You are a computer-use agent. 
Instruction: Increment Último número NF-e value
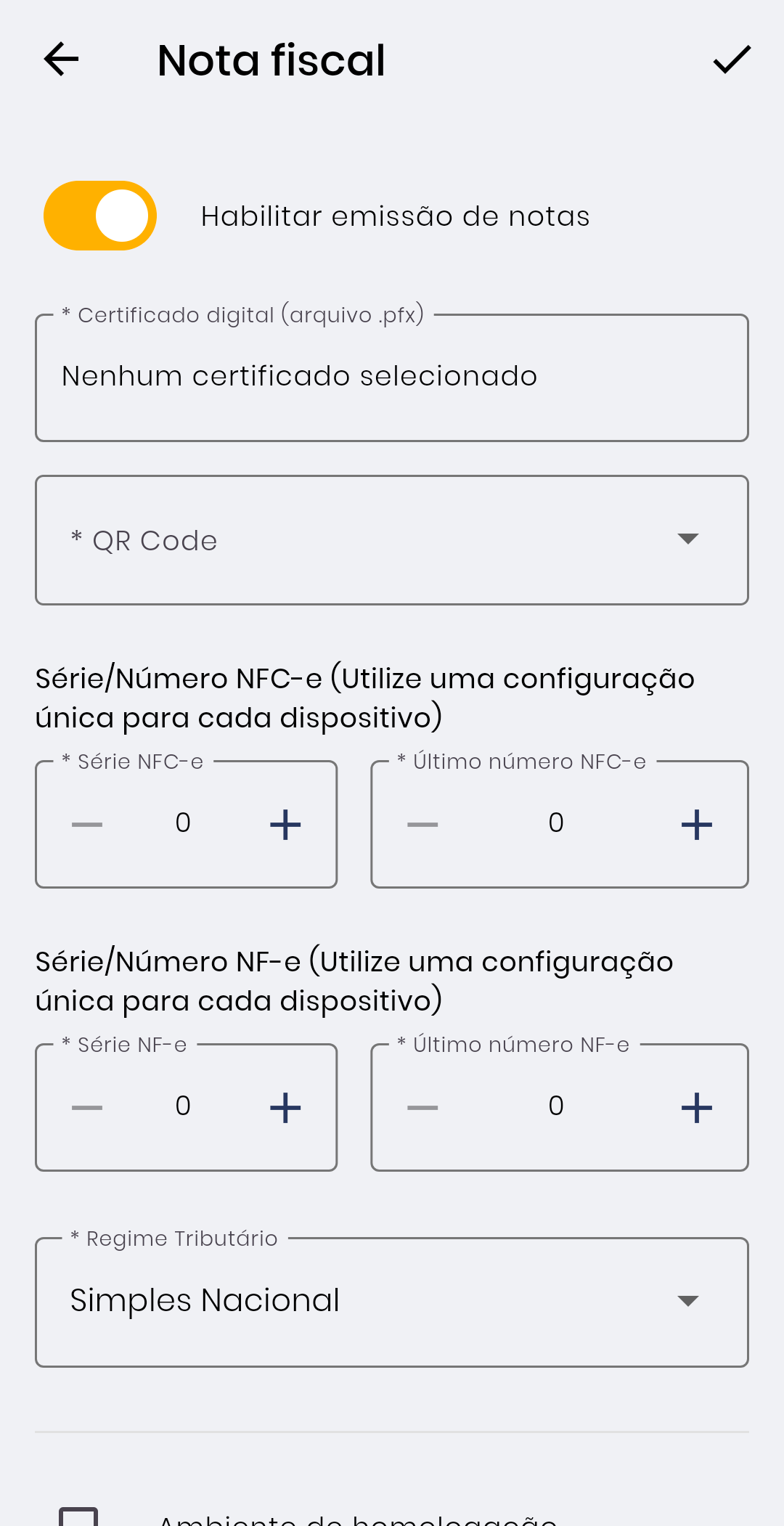pyautogui.click(x=696, y=1108)
